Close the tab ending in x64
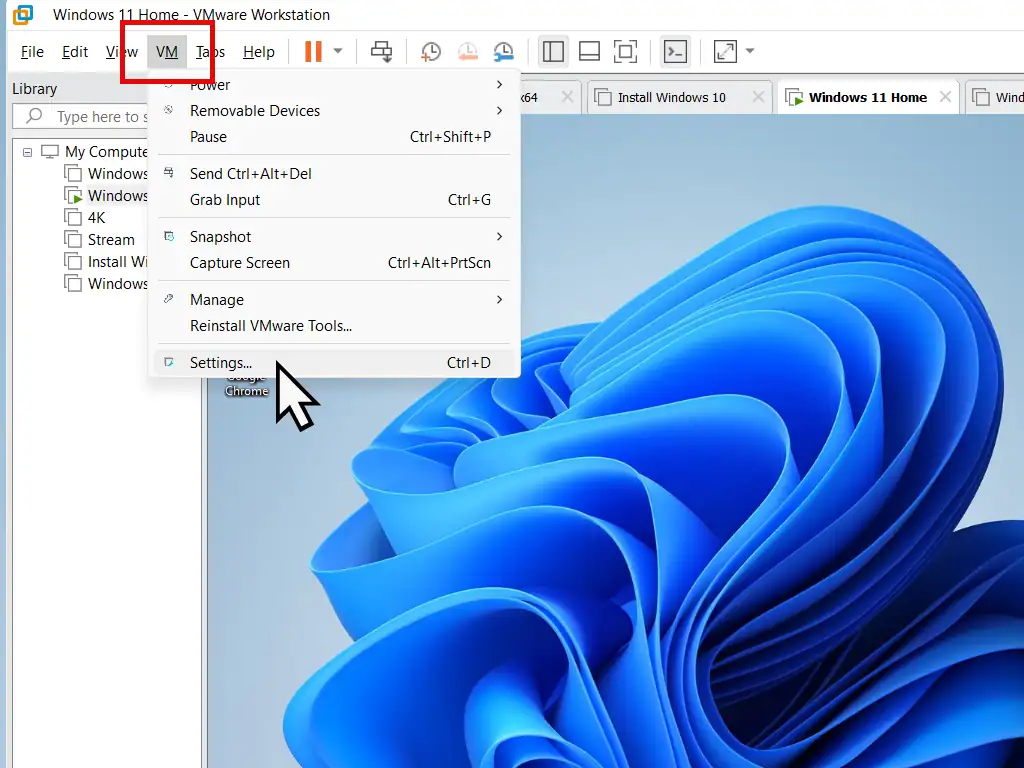Image resolution: width=1024 pixels, height=768 pixels. pyautogui.click(x=568, y=97)
